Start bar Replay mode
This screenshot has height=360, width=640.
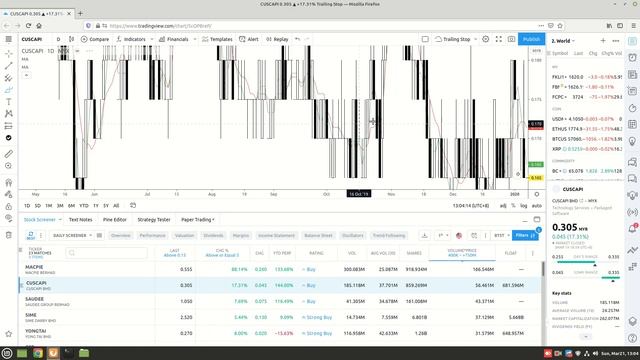[x=277, y=39]
